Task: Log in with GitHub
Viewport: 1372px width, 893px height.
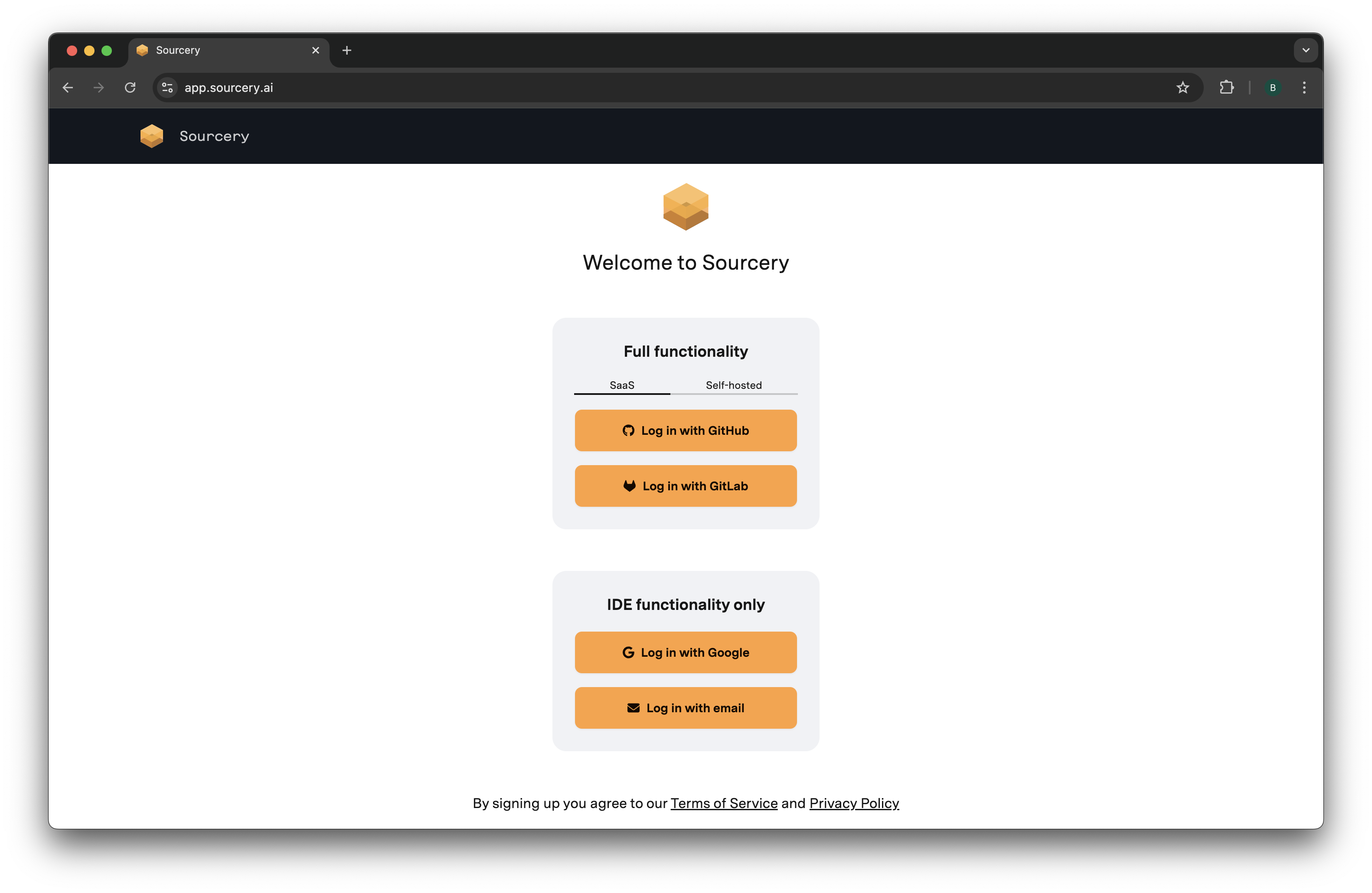Action: [x=686, y=430]
